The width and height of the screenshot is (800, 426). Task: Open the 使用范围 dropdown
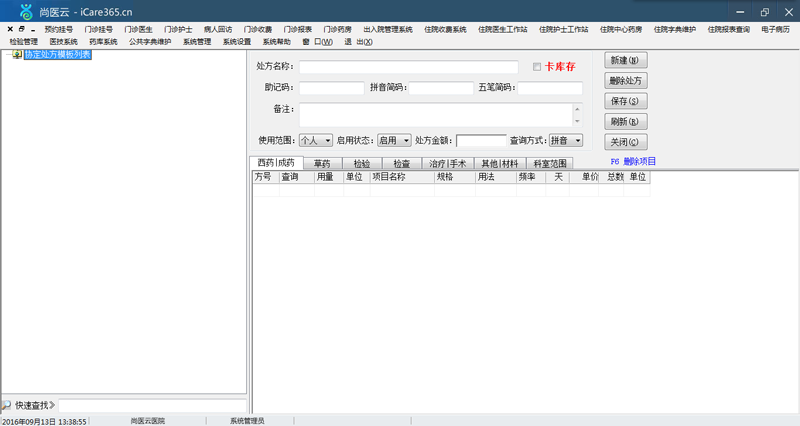[316, 140]
